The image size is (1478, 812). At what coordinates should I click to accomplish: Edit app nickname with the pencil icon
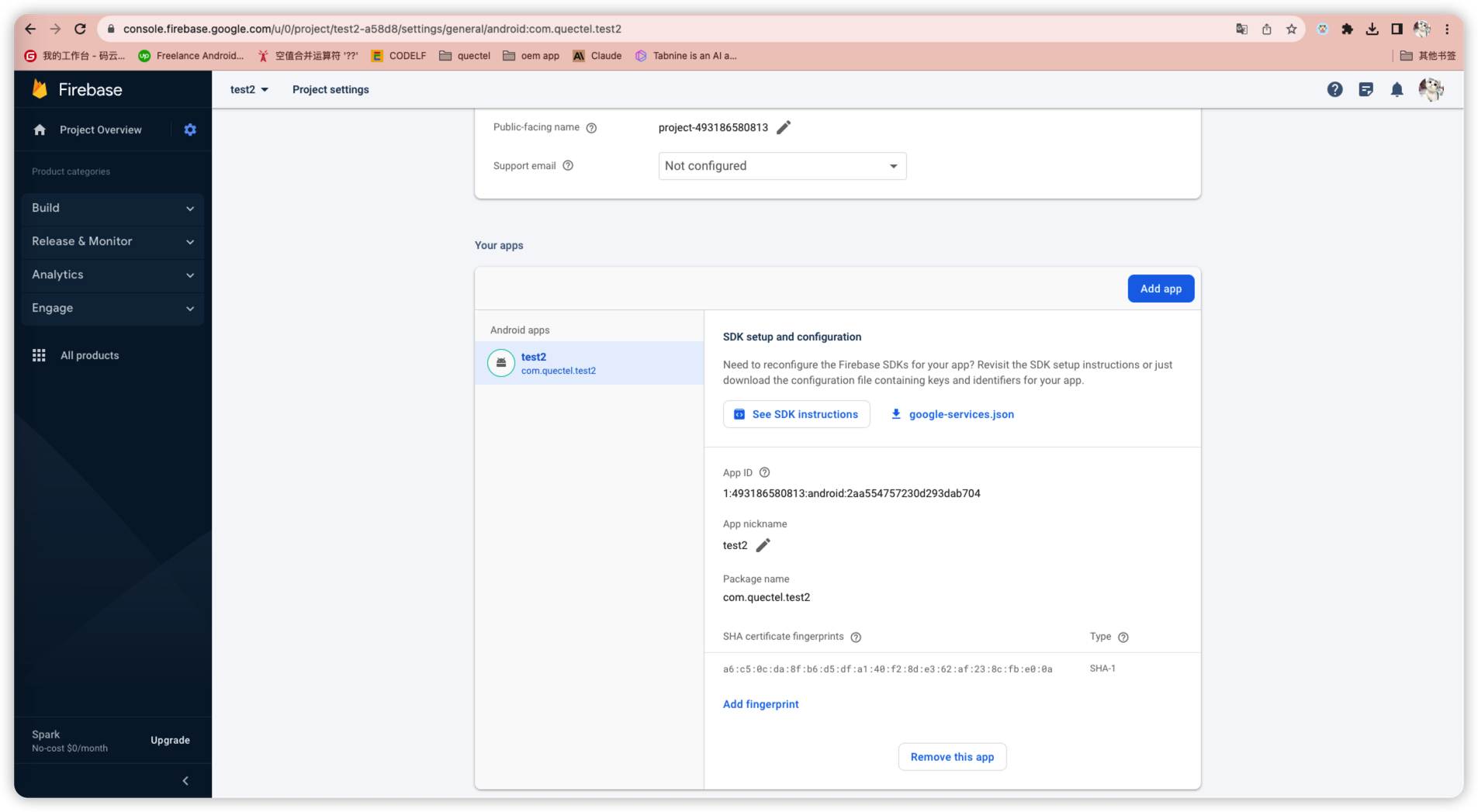pos(763,545)
